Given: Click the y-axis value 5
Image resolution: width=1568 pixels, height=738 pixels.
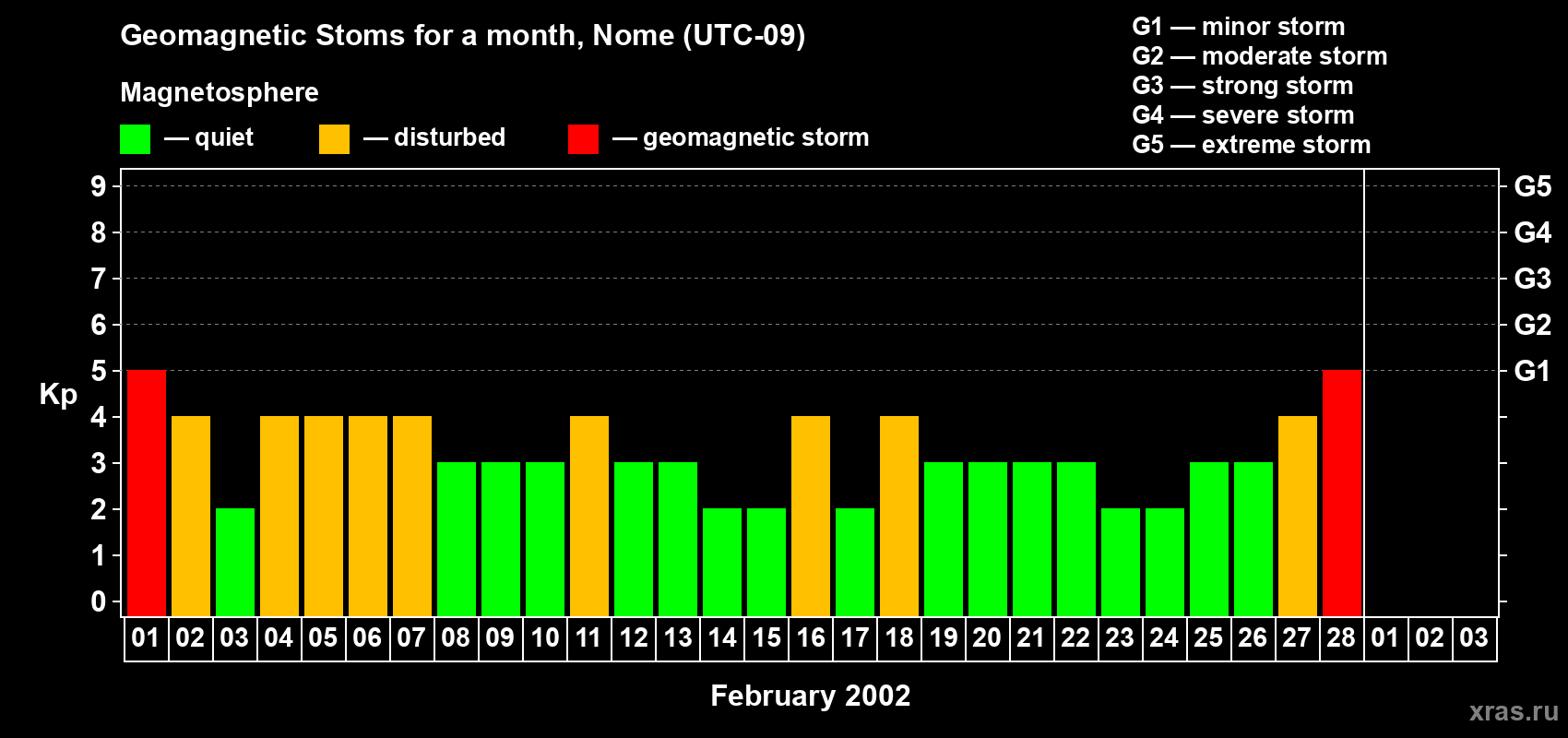Looking at the screenshot, I should click(99, 371).
